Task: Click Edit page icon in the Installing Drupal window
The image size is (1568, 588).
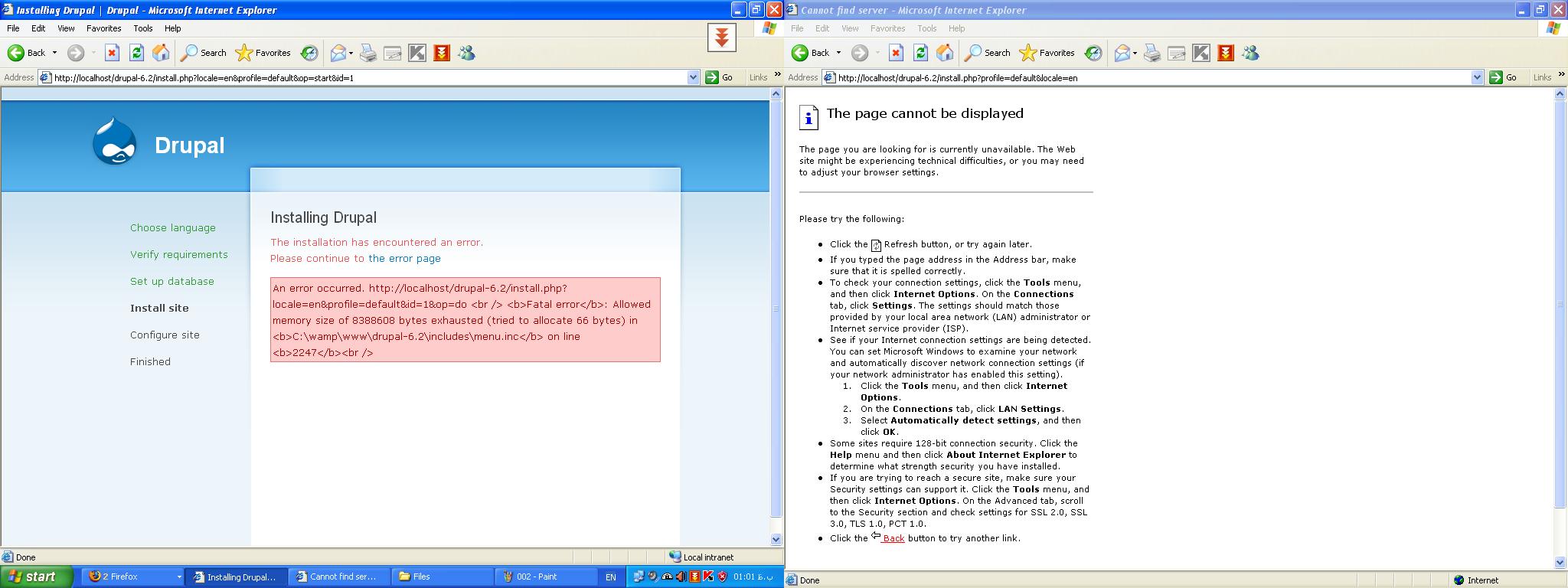Action: pyautogui.click(x=393, y=53)
